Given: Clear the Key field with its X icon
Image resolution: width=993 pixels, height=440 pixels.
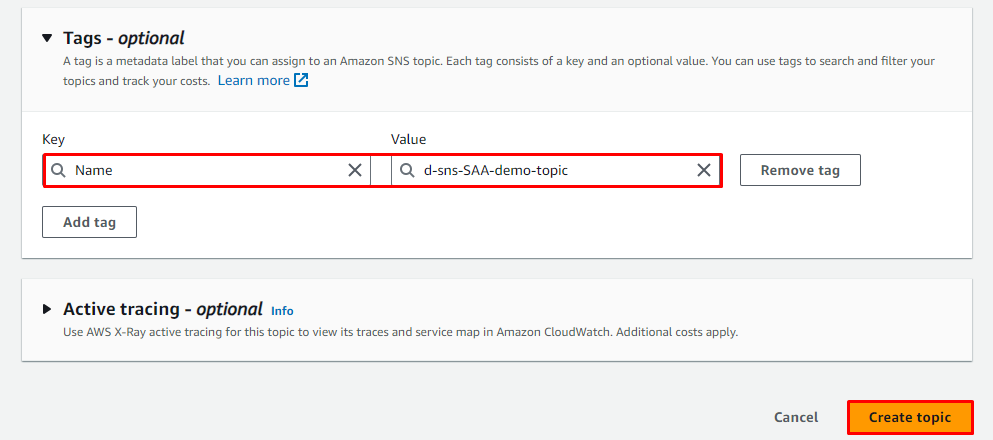Looking at the screenshot, I should 355,170.
